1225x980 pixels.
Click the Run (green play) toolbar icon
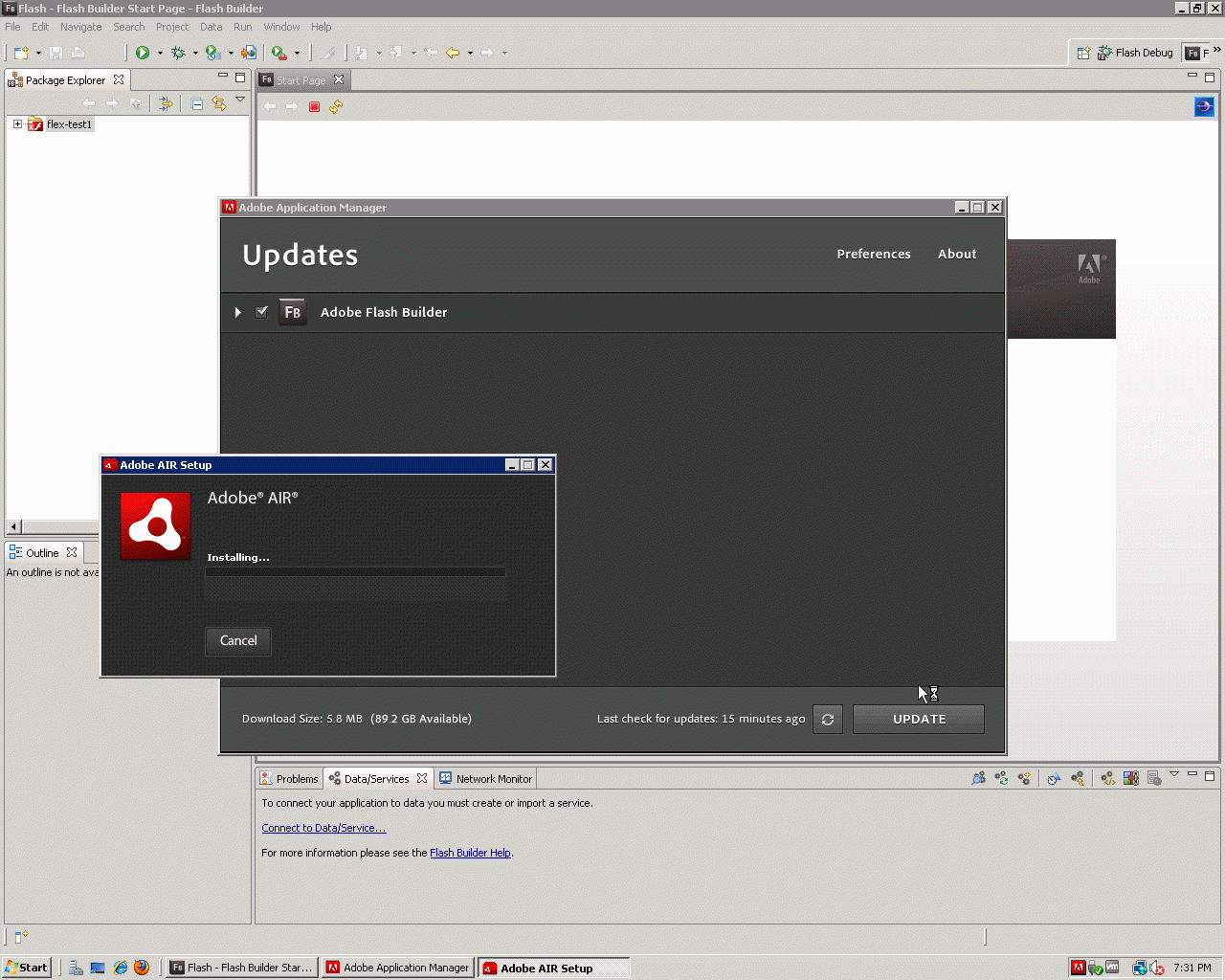pyautogui.click(x=143, y=53)
